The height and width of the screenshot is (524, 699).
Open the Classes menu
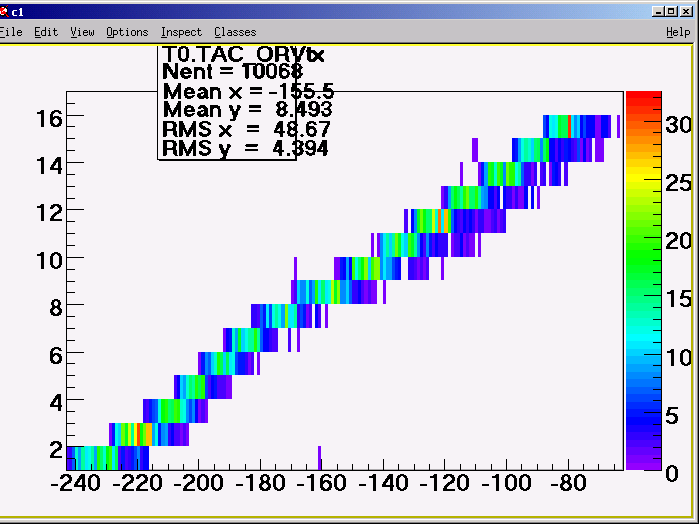coord(235,32)
